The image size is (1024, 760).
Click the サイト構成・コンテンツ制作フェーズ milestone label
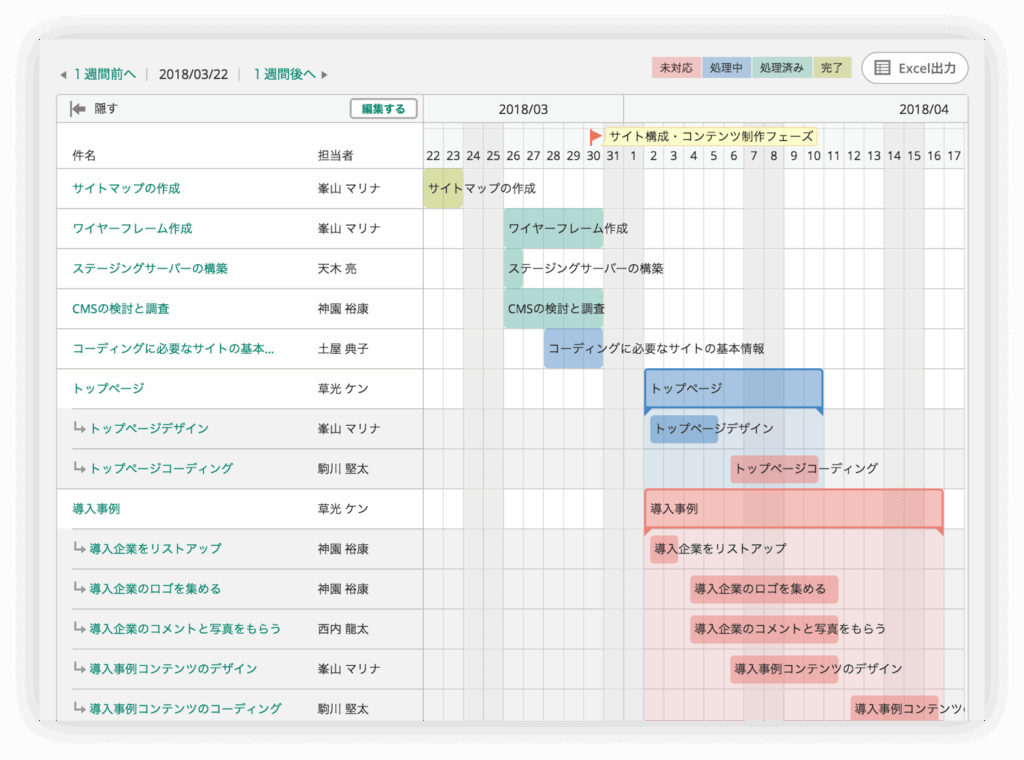coord(710,136)
